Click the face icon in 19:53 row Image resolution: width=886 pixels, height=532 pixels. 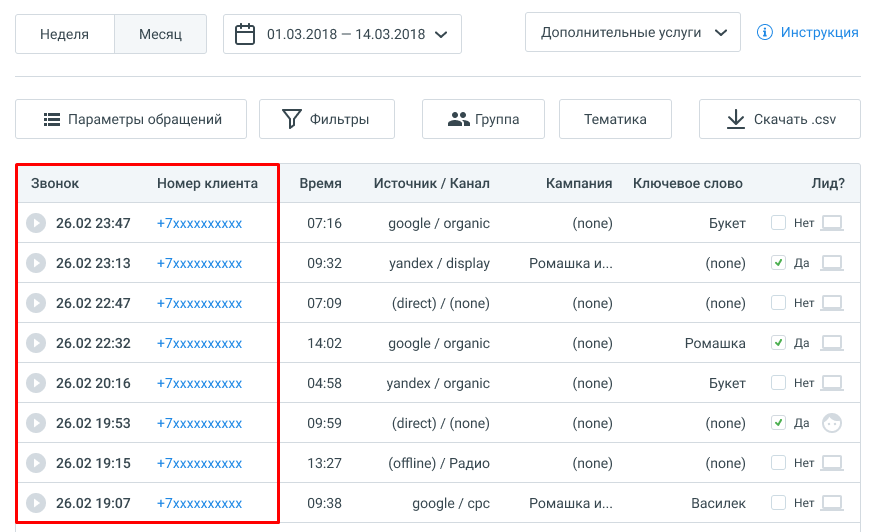click(831, 423)
